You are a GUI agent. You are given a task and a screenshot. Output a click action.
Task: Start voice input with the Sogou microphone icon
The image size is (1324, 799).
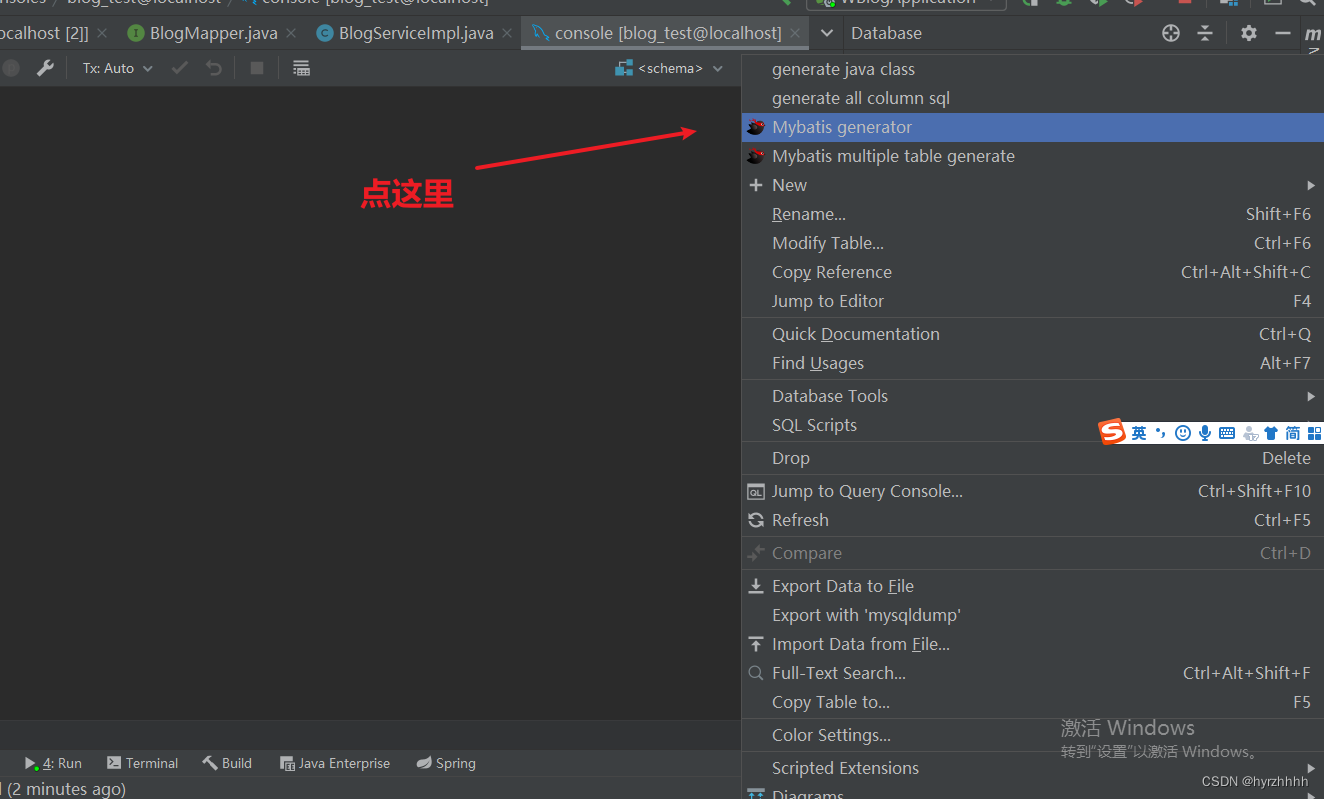(1204, 432)
